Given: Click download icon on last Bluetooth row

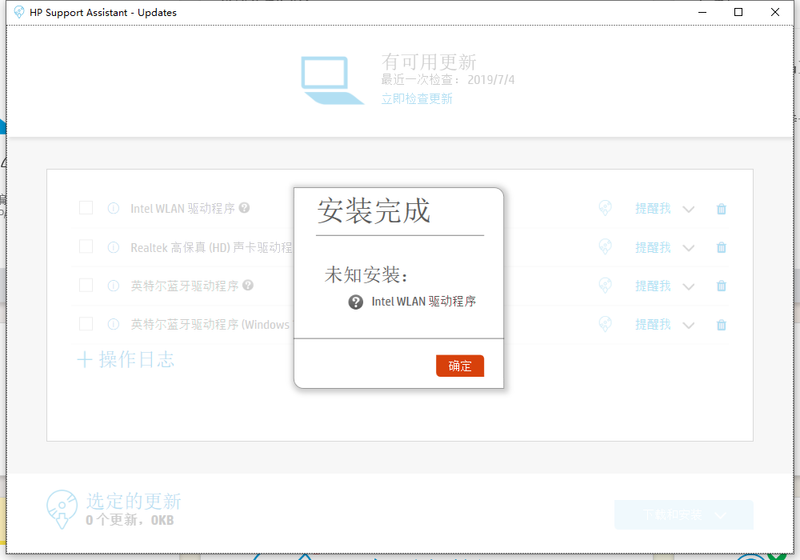Looking at the screenshot, I should (605, 324).
